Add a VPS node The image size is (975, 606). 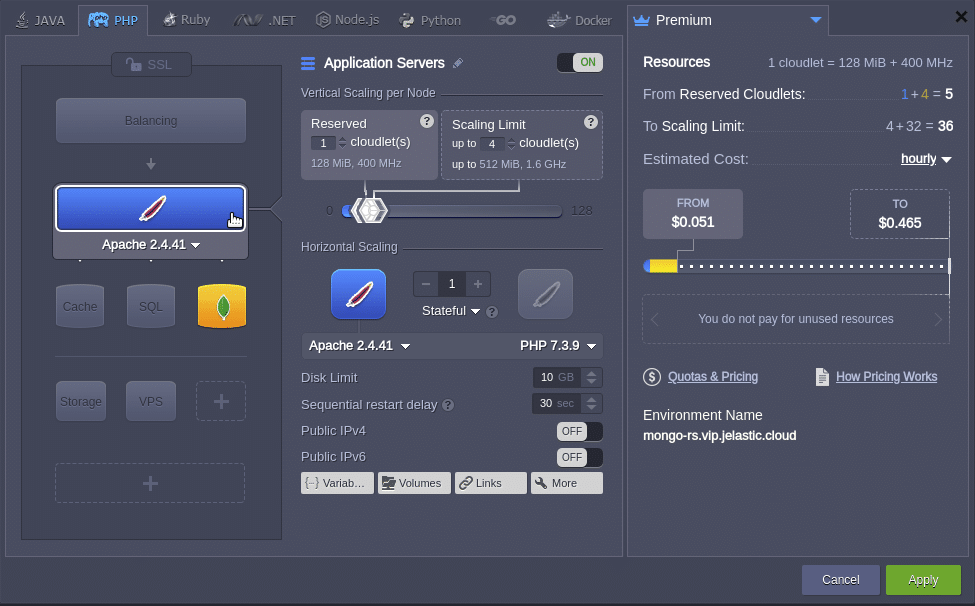pos(150,402)
